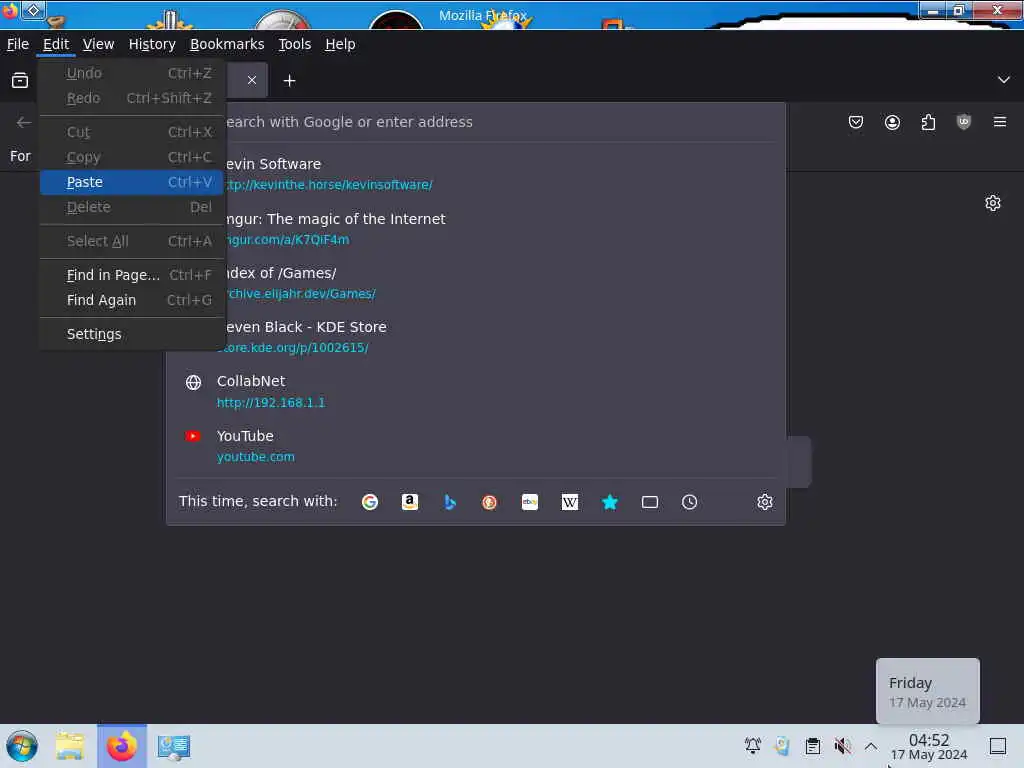Search this time with Bing icon
1024x768 pixels.
coord(449,502)
